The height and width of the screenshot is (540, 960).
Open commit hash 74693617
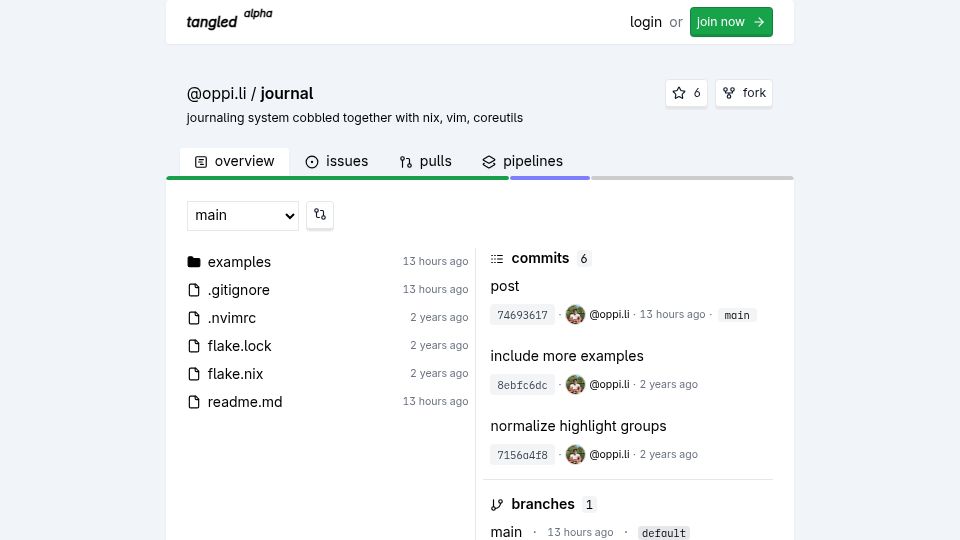point(522,315)
